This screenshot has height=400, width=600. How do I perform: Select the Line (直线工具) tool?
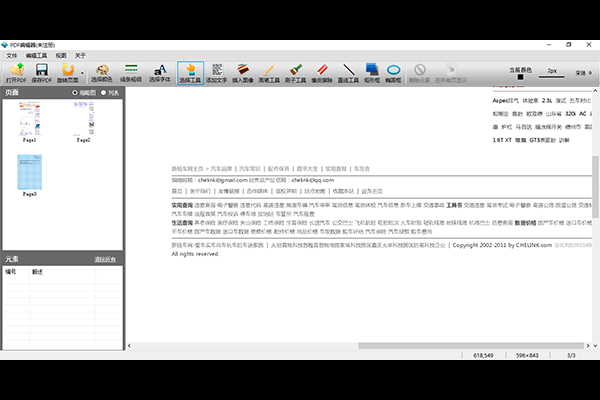click(348, 73)
